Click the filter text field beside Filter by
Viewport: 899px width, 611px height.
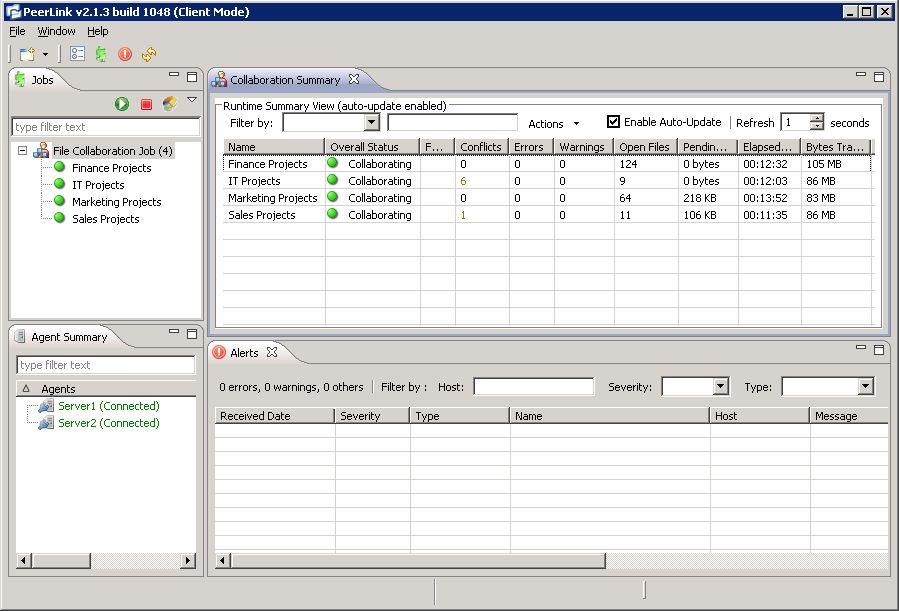point(452,122)
